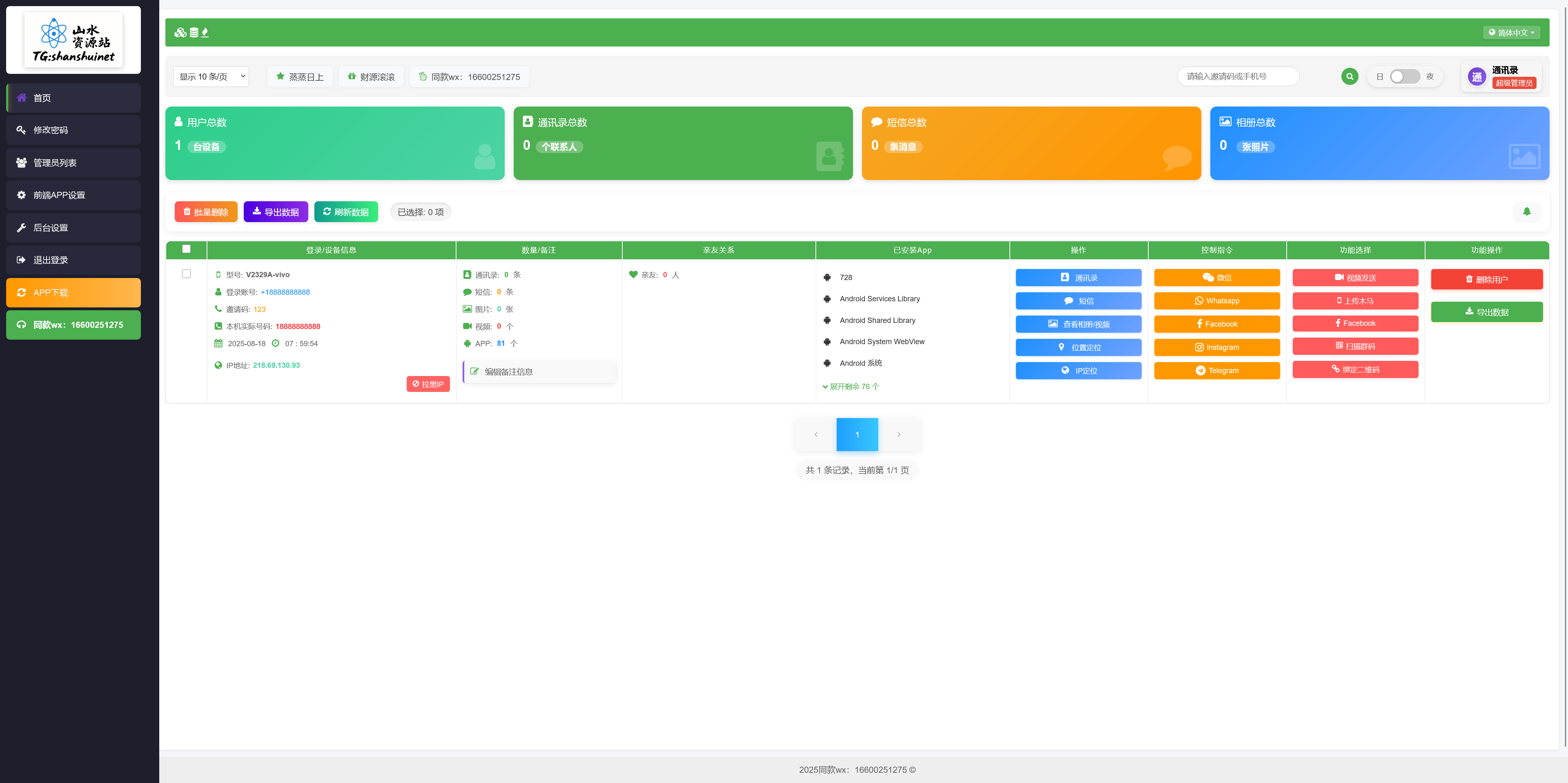
Task: Click the IP定位 globe button
Action: pos(1078,371)
